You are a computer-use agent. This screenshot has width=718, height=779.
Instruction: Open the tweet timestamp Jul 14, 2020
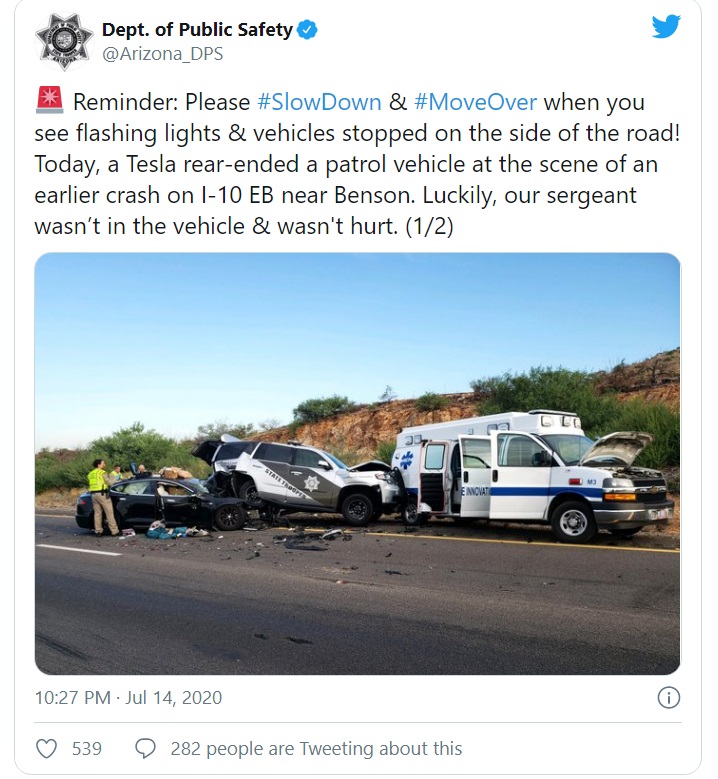pyautogui.click(x=129, y=697)
